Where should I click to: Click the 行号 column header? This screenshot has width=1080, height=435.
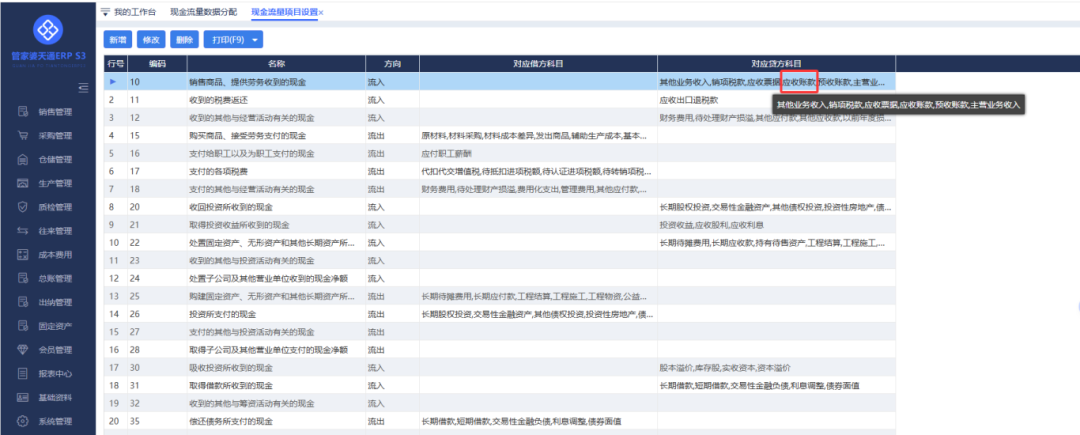point(116,63)
